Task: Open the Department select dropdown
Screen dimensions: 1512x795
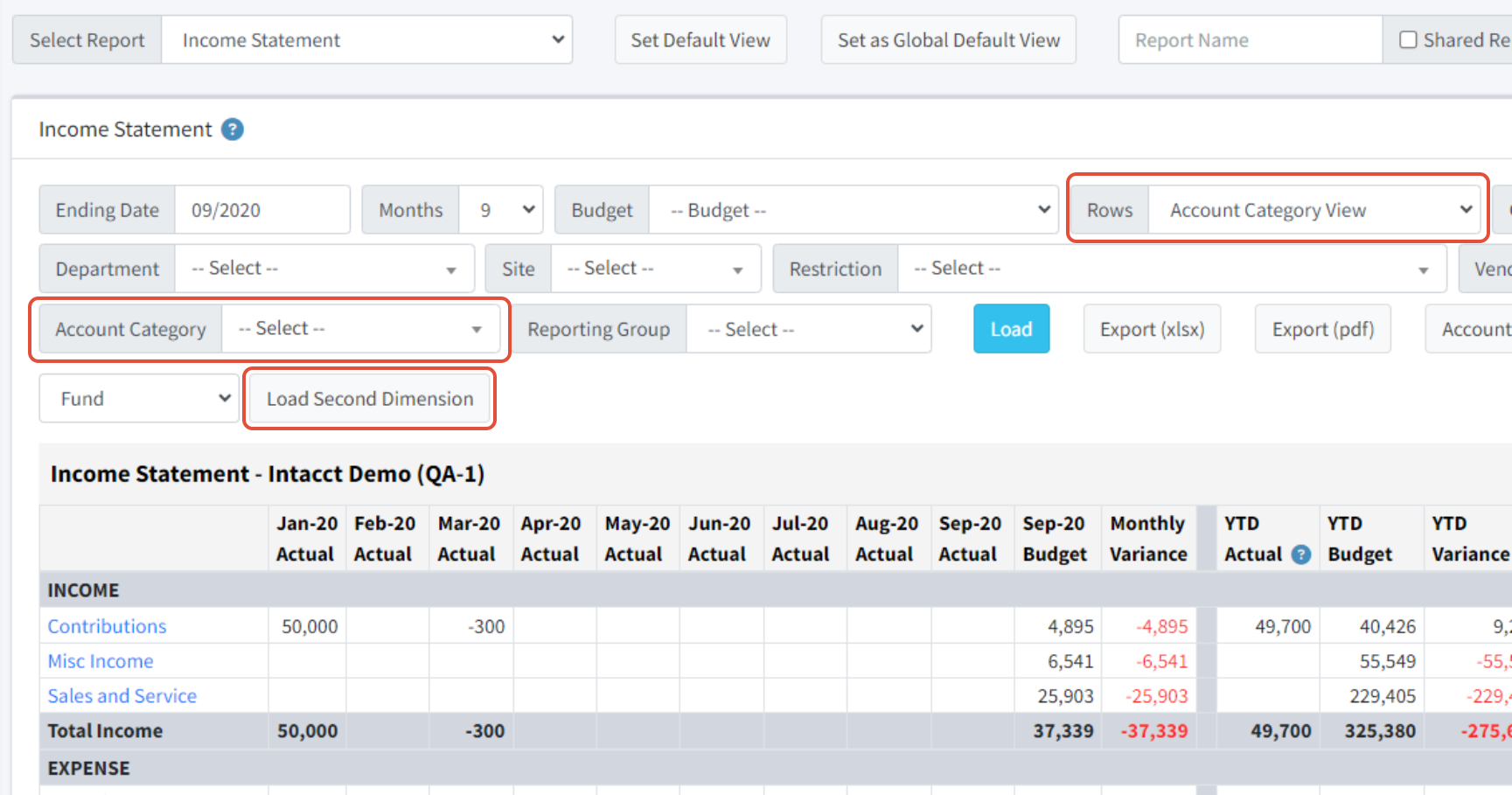Action: tap(324, 268)
